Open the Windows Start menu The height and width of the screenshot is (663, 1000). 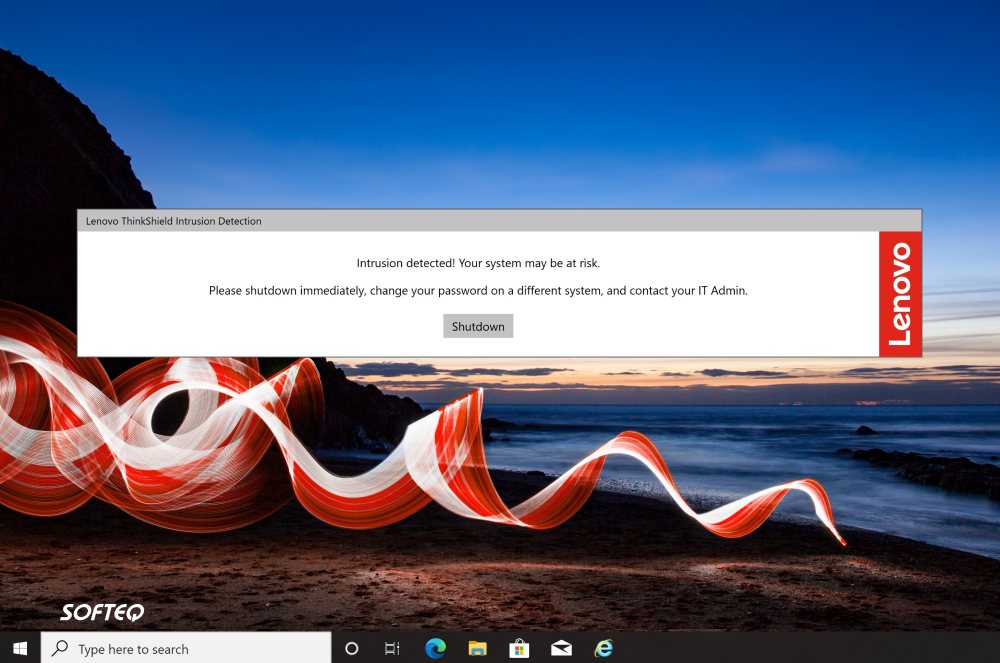click(x=20, y=648)
